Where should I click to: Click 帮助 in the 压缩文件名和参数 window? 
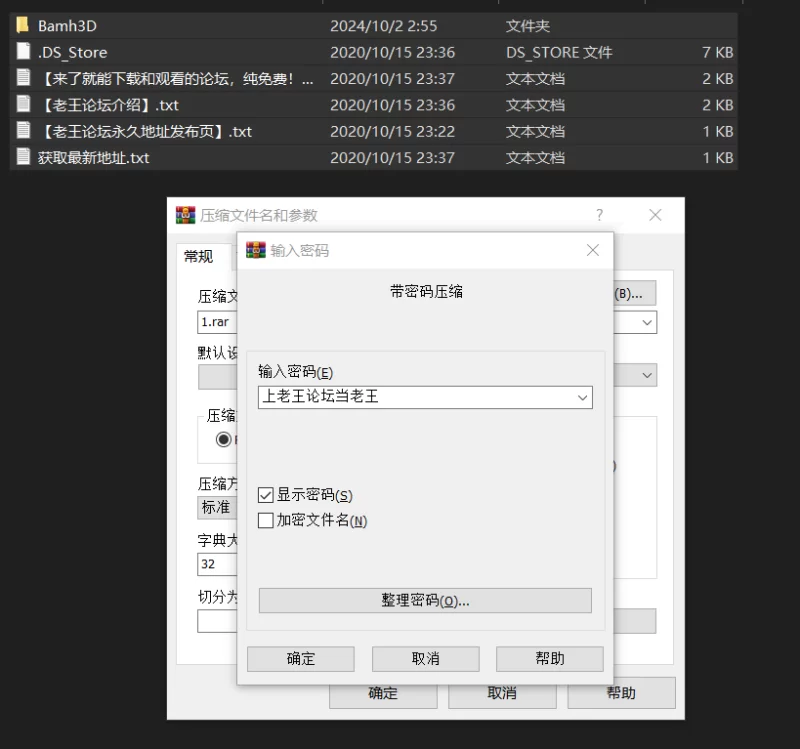point(621,692)
